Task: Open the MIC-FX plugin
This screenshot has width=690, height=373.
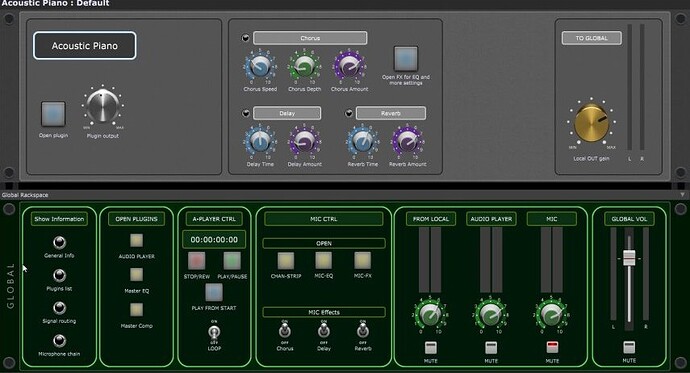Action: pyautogui.click(x=363, y=261)
